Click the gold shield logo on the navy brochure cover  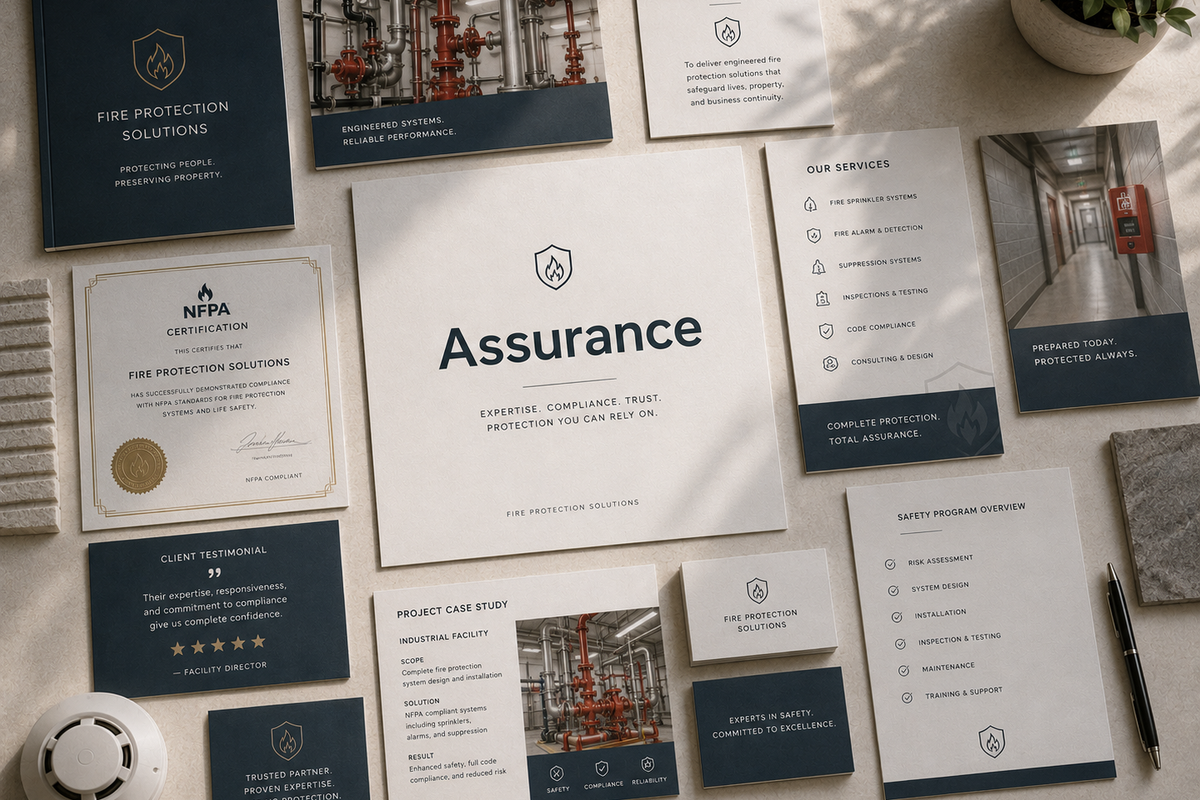[x=159, y=59]
